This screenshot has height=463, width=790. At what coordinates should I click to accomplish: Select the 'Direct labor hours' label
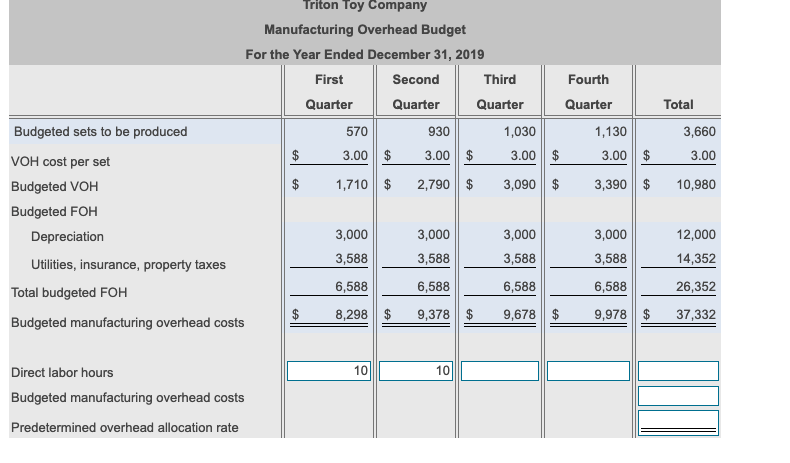[x=62, y=373]
